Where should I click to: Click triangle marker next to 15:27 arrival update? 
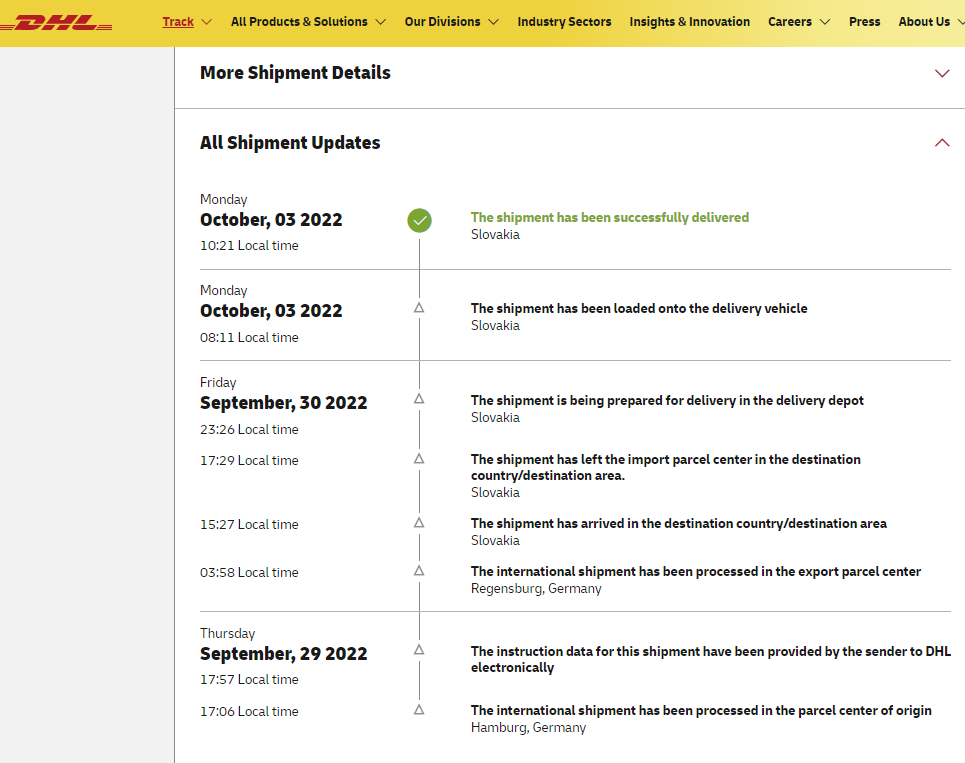(419, 523)
